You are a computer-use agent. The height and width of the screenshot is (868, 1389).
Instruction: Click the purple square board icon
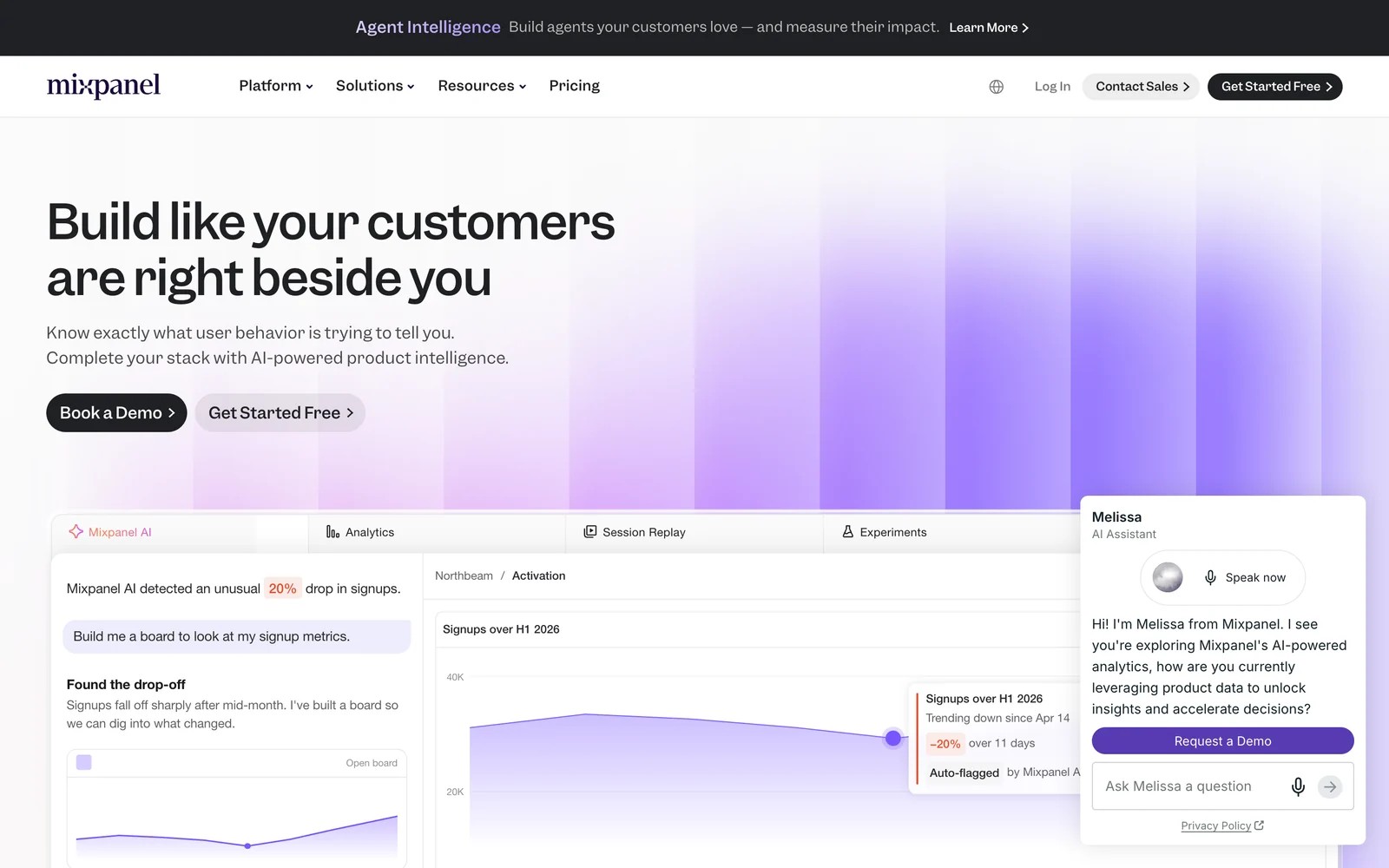84,762
